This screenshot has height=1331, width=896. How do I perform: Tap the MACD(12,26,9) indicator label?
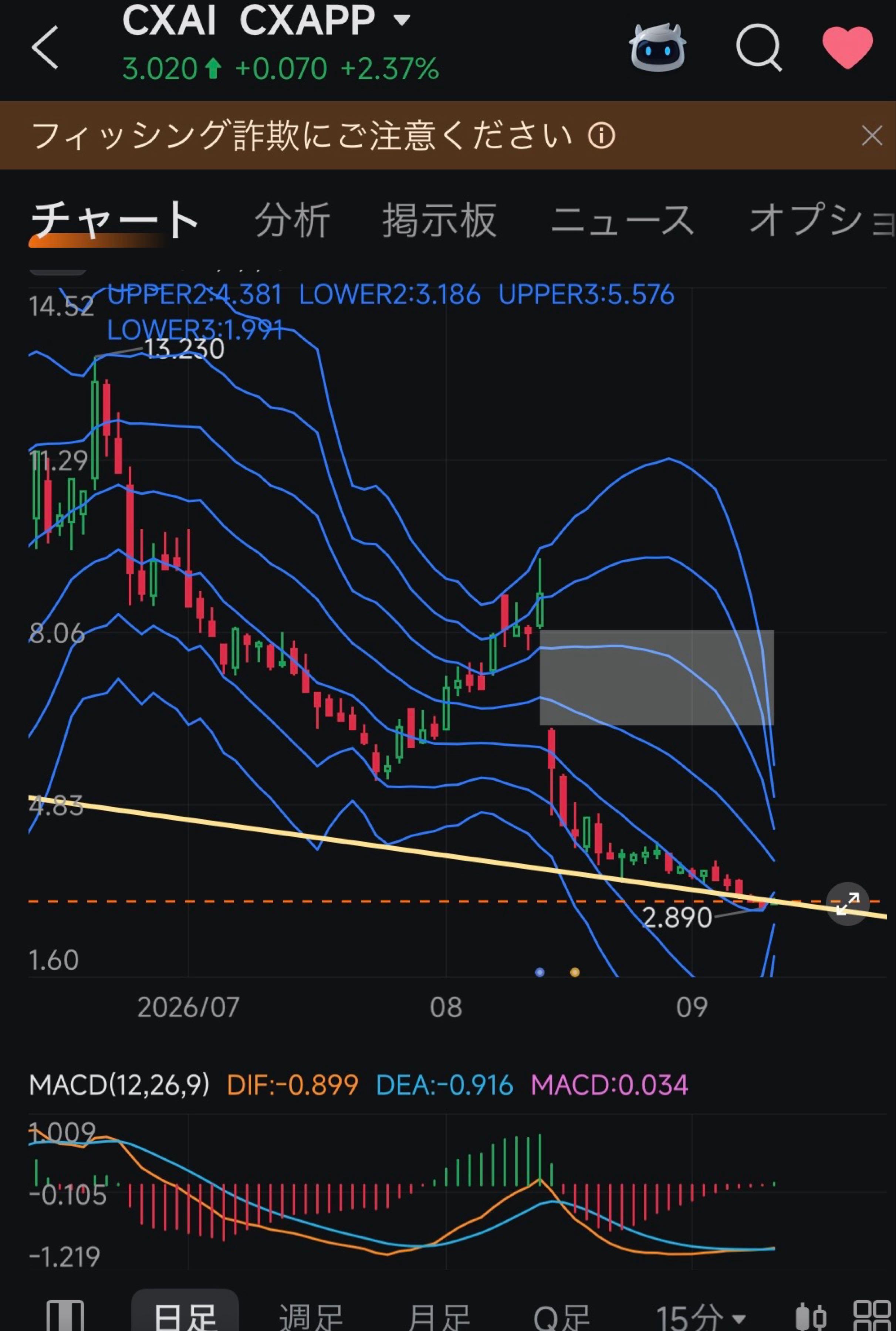(119, 1084)
